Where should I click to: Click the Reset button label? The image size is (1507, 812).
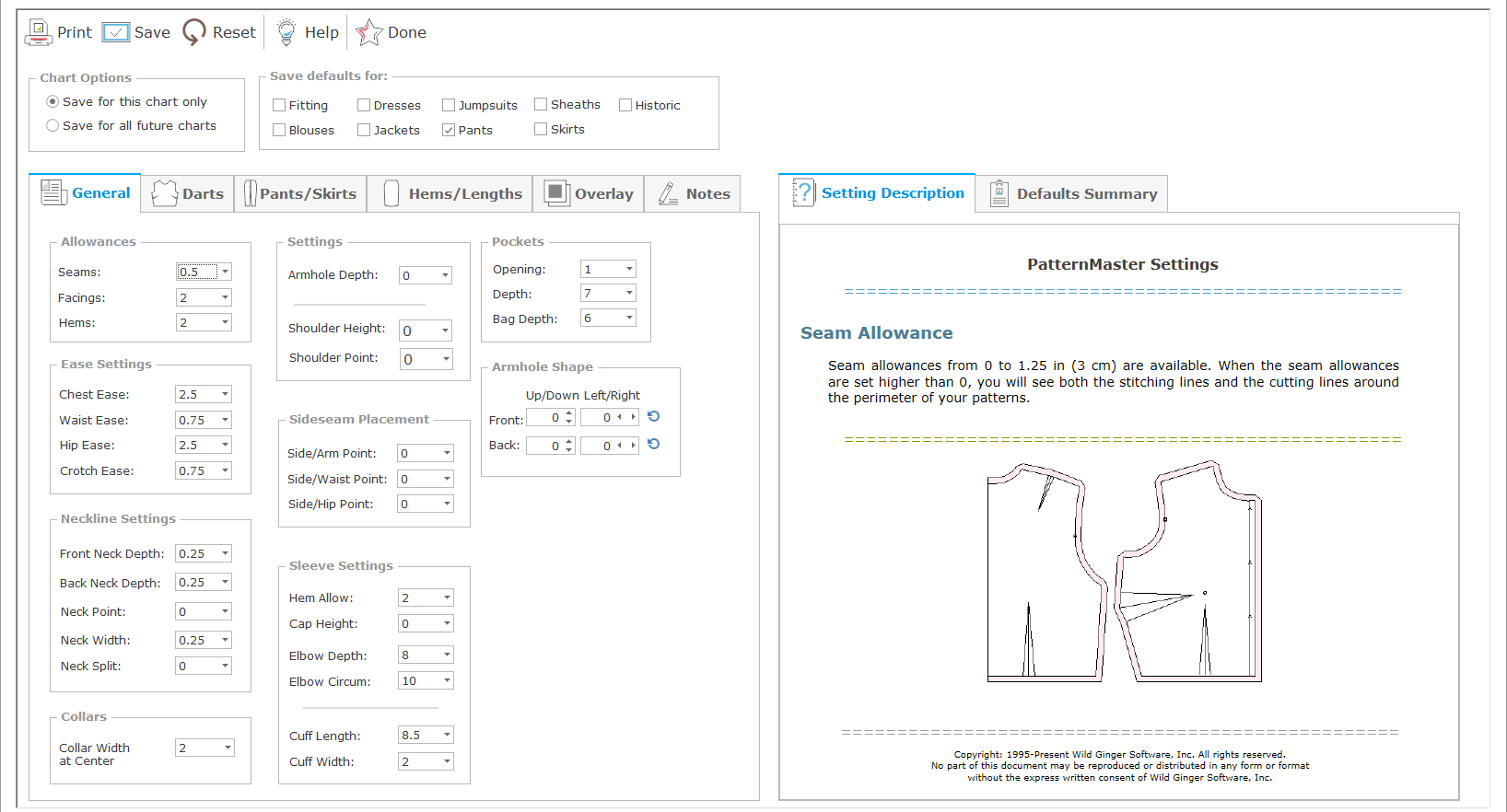234,32
